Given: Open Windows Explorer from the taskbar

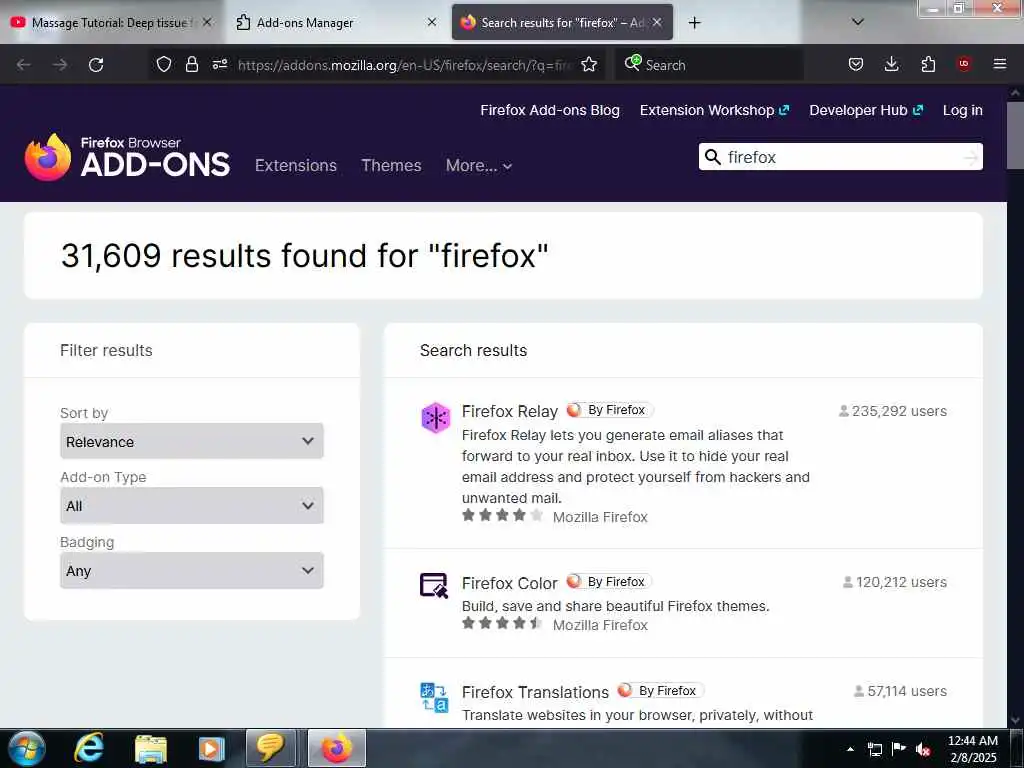Looking at the screenshot, I should 151,748.
